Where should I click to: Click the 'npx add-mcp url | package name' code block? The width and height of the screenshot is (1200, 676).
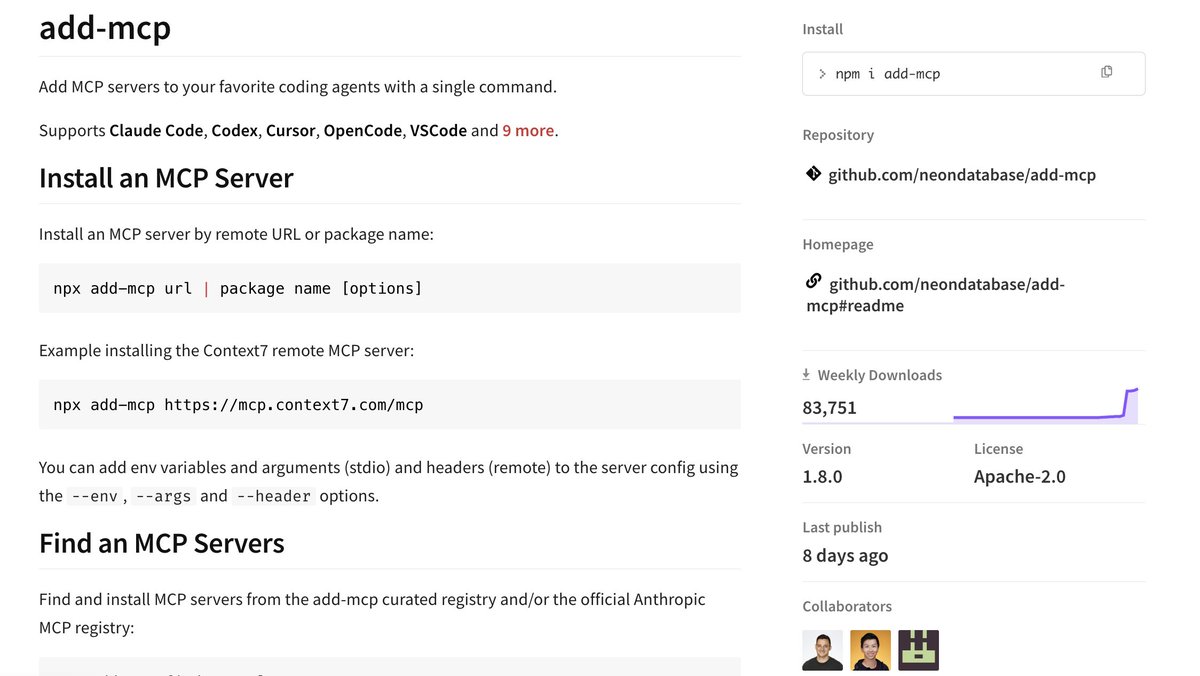(390, 288)
